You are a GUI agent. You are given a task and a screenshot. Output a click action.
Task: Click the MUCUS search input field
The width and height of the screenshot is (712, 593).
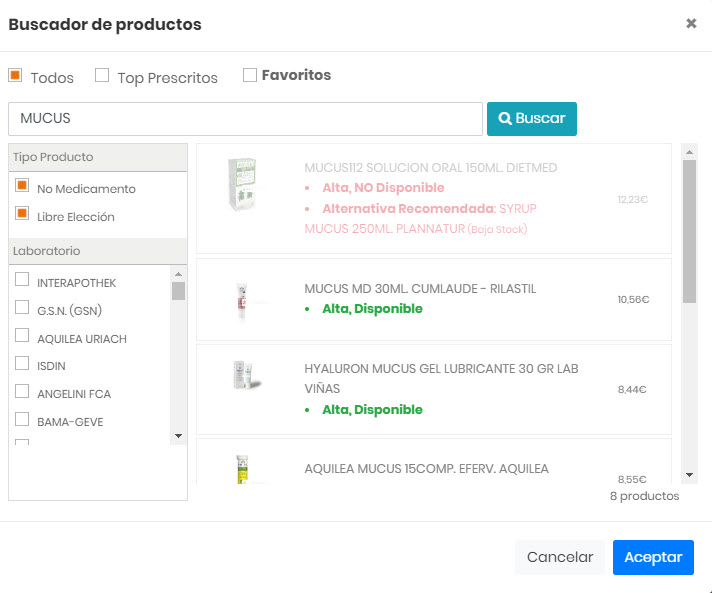point(245,119)
